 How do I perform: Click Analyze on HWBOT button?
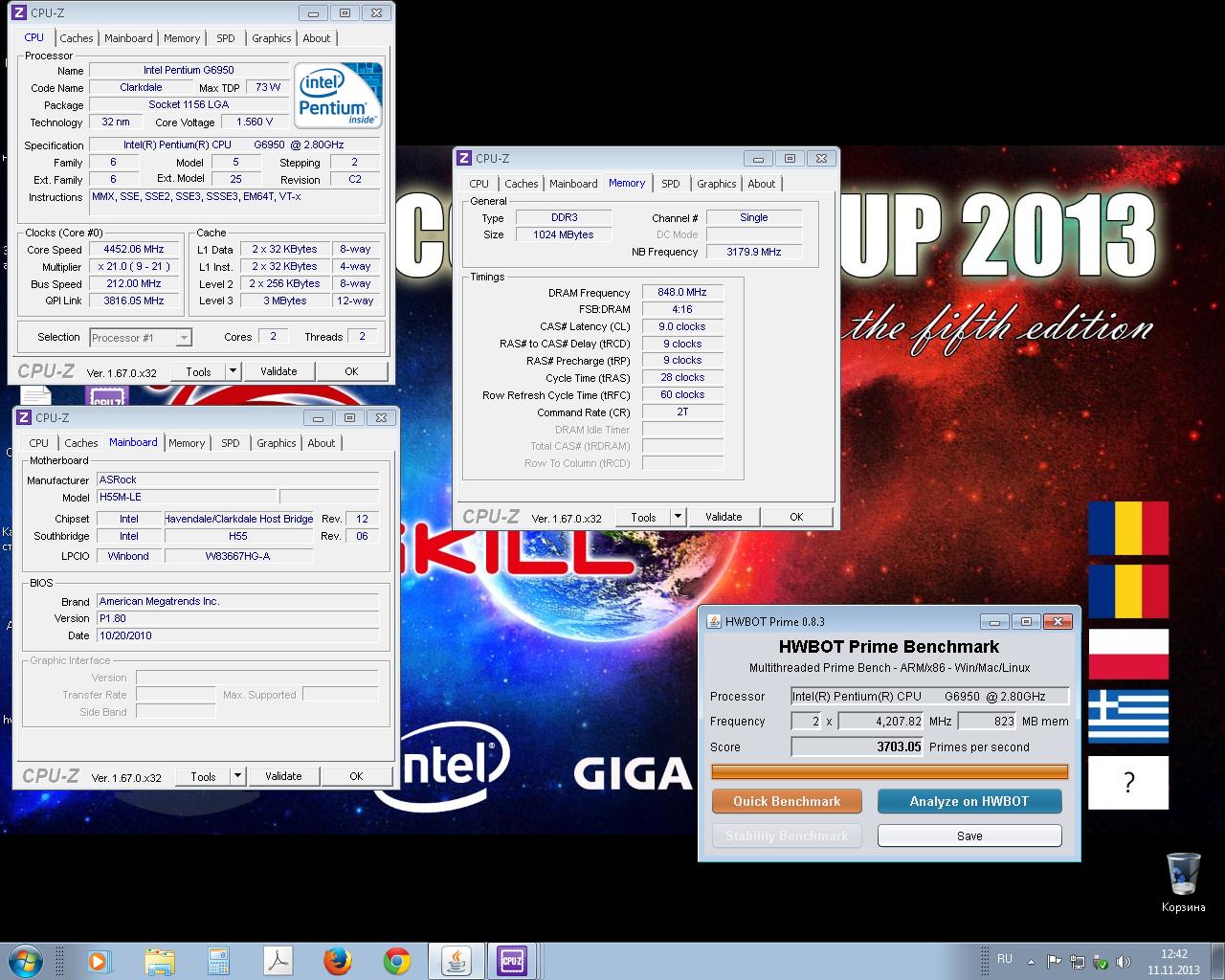pos(969,801)
